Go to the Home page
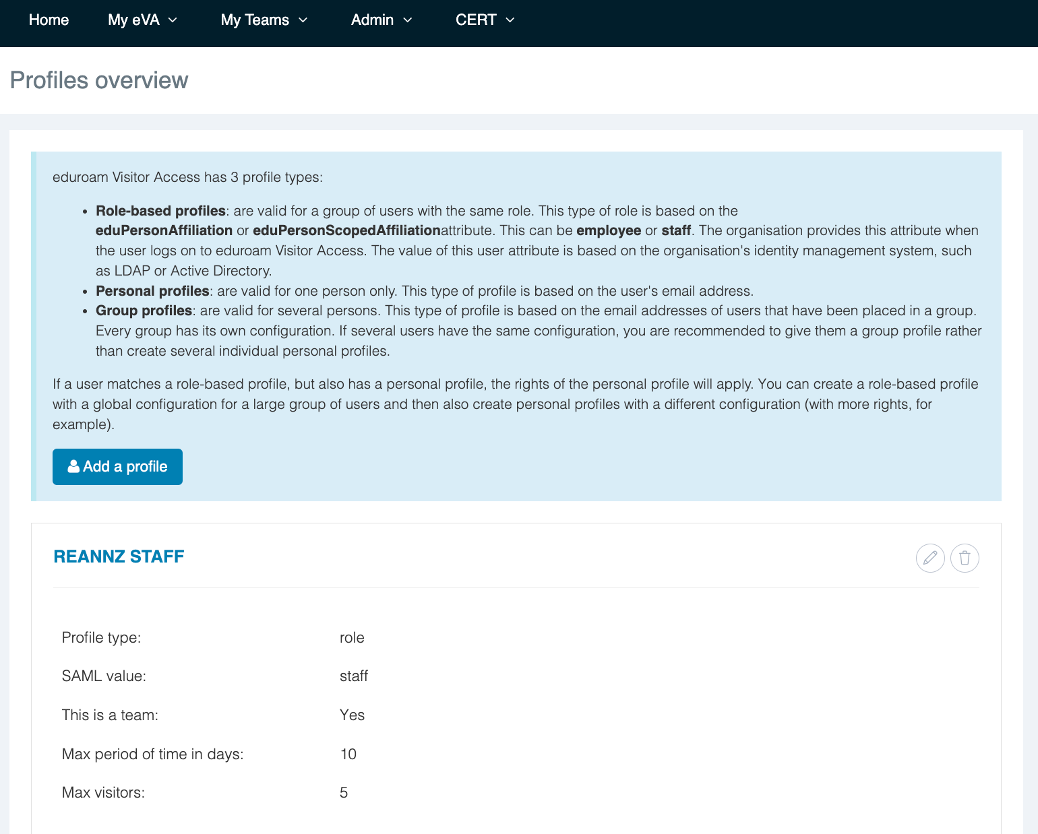The height and width of the screenshot is (834, 1038). point(49,20)
